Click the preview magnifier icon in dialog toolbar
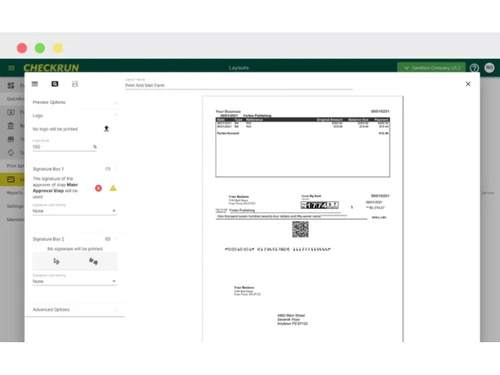 (55, 84)
